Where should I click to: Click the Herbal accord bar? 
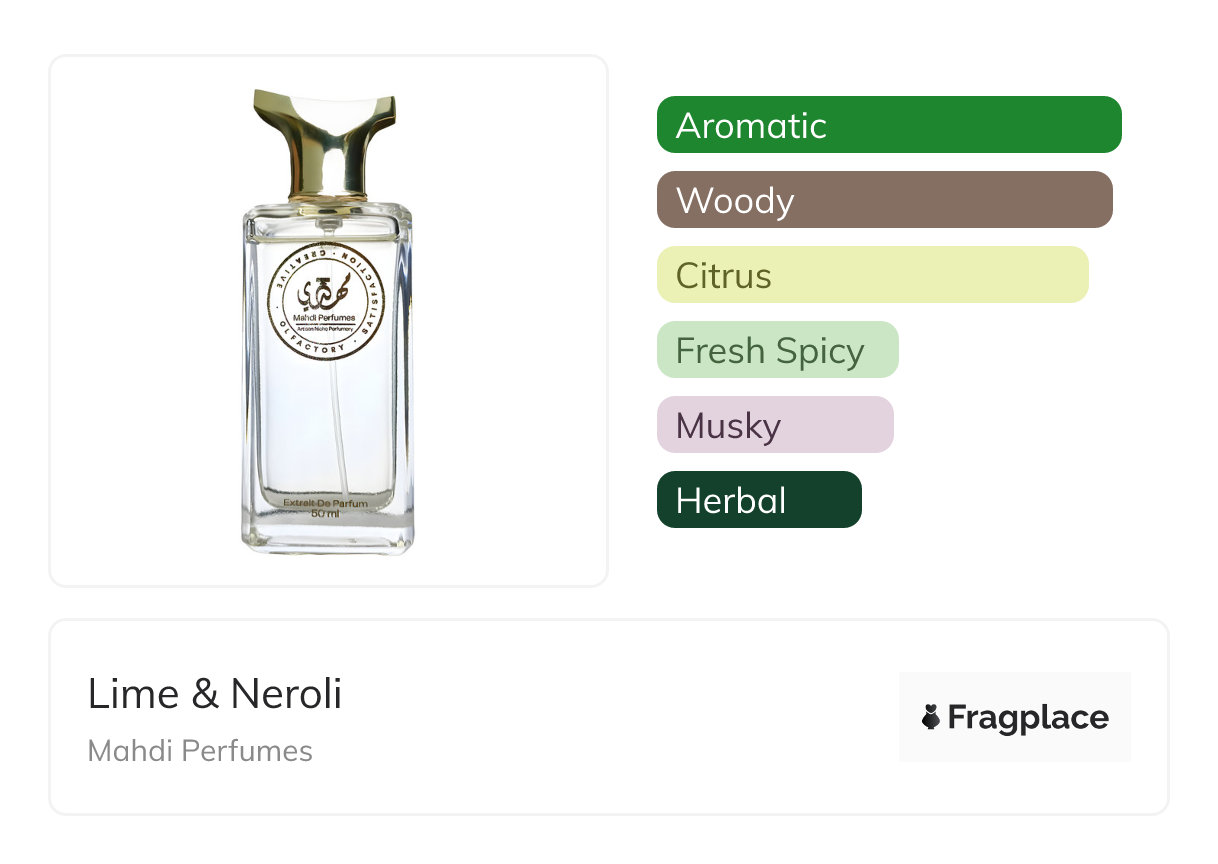pos(758,500)
